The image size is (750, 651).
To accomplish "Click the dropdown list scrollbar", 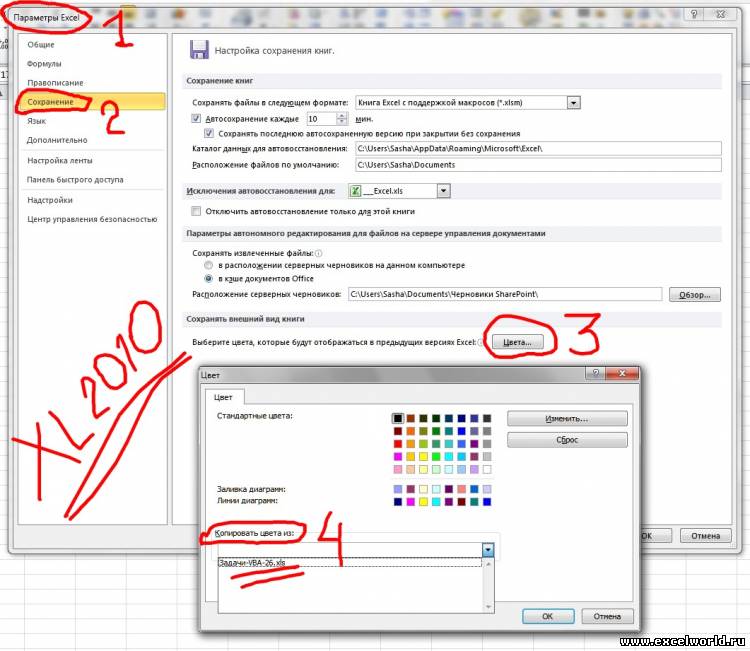I will (488, 585).
